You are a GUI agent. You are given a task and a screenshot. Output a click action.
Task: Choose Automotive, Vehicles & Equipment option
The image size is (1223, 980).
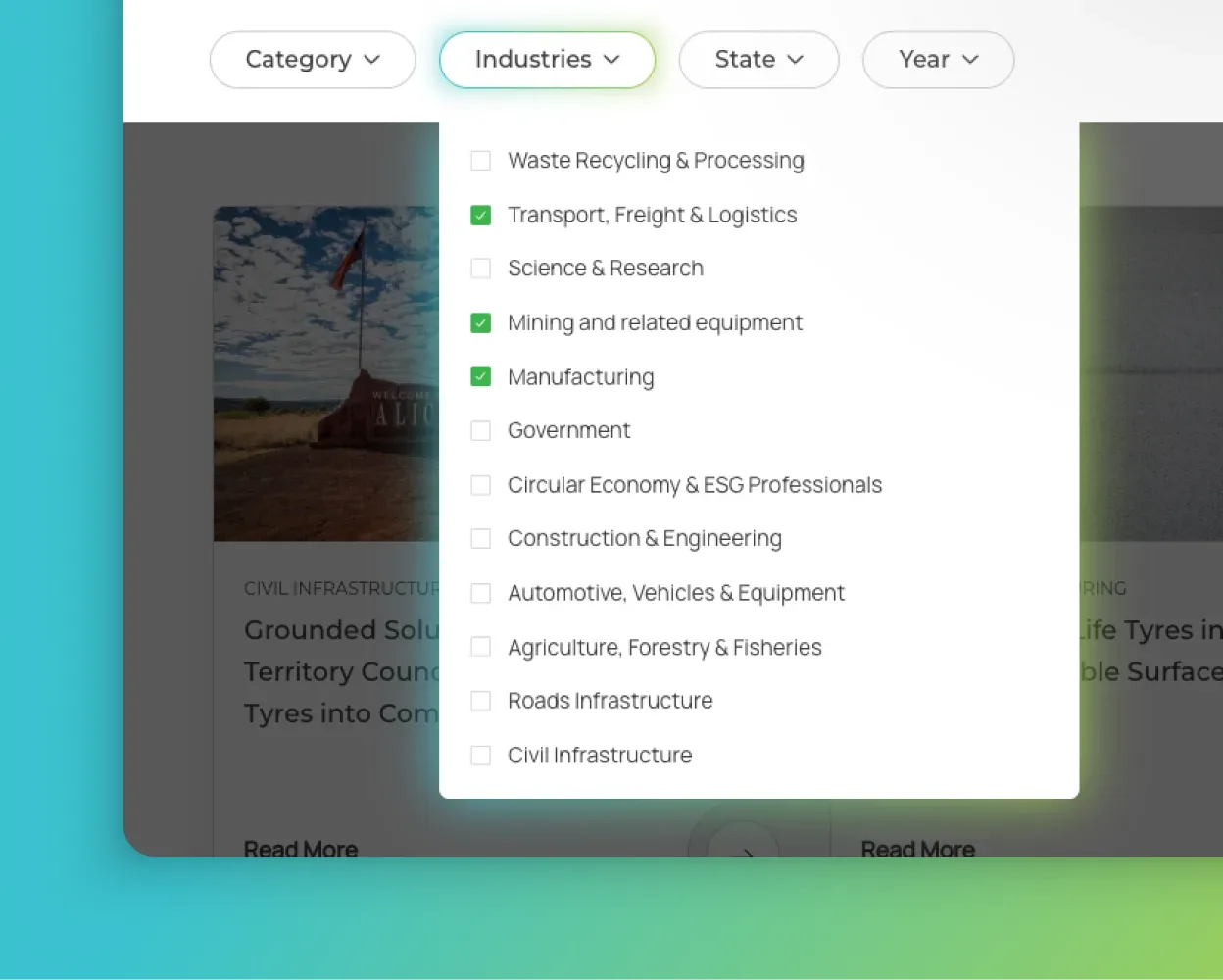[675, 593]
